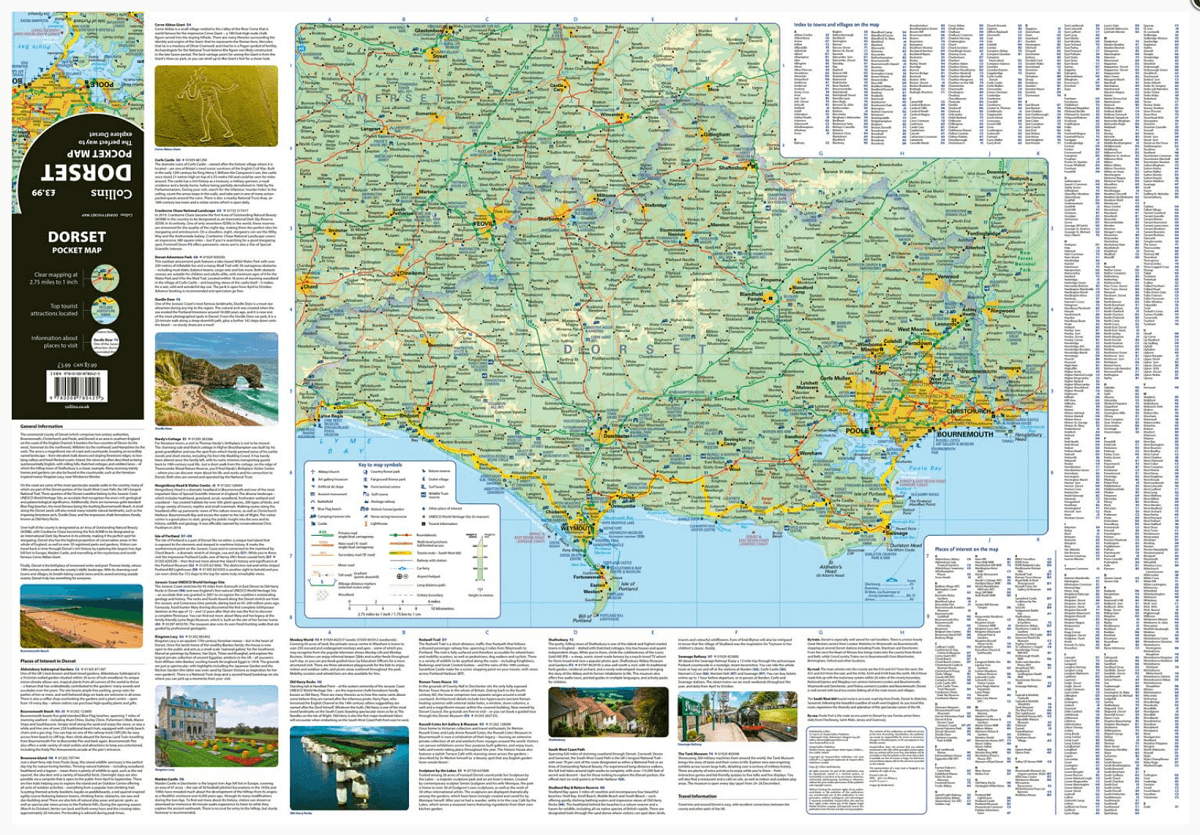Click the Woodland pattern sample in the key

pos(322,595)
